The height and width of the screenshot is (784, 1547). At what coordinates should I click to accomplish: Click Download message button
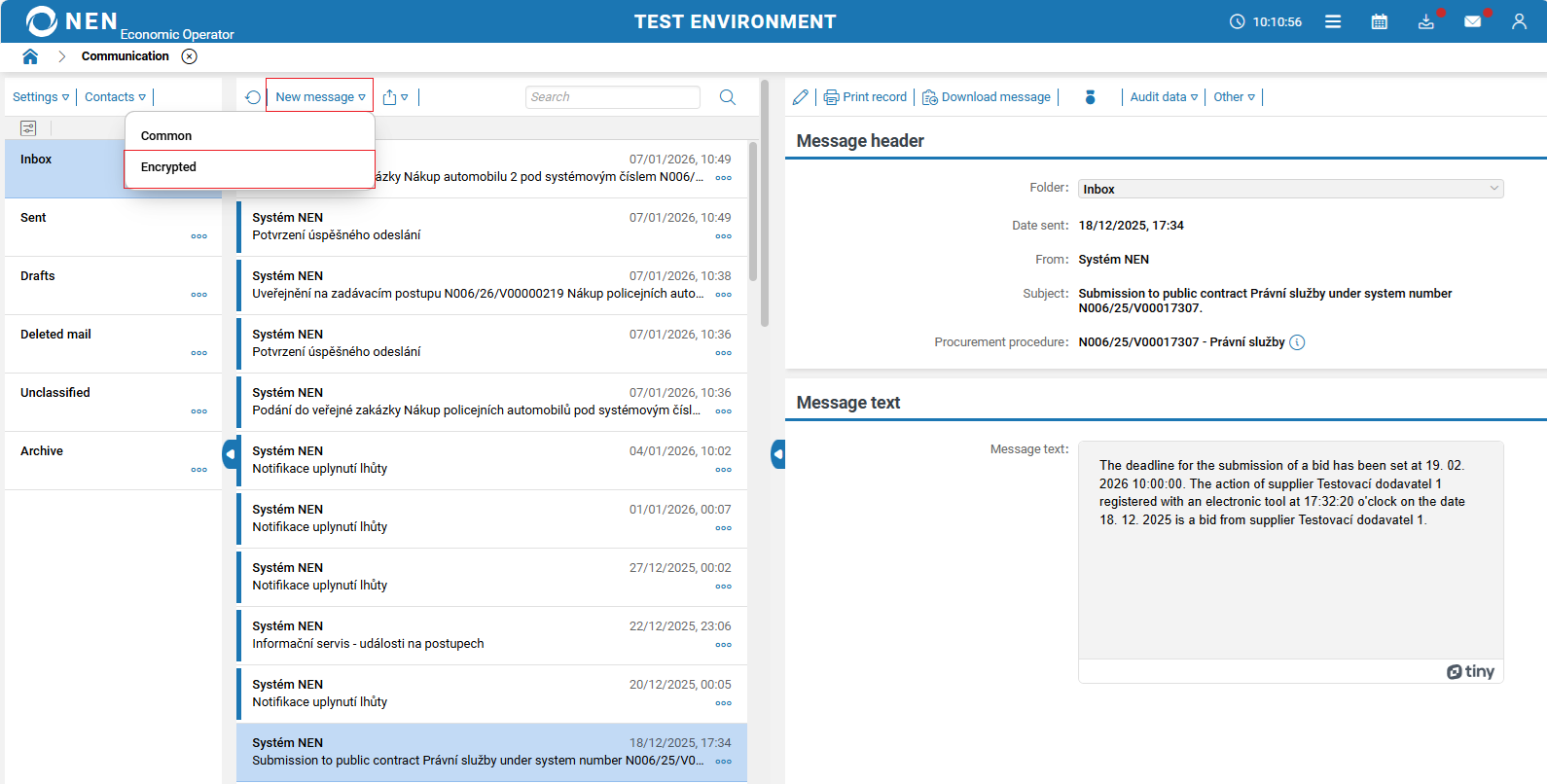[987, 97]
